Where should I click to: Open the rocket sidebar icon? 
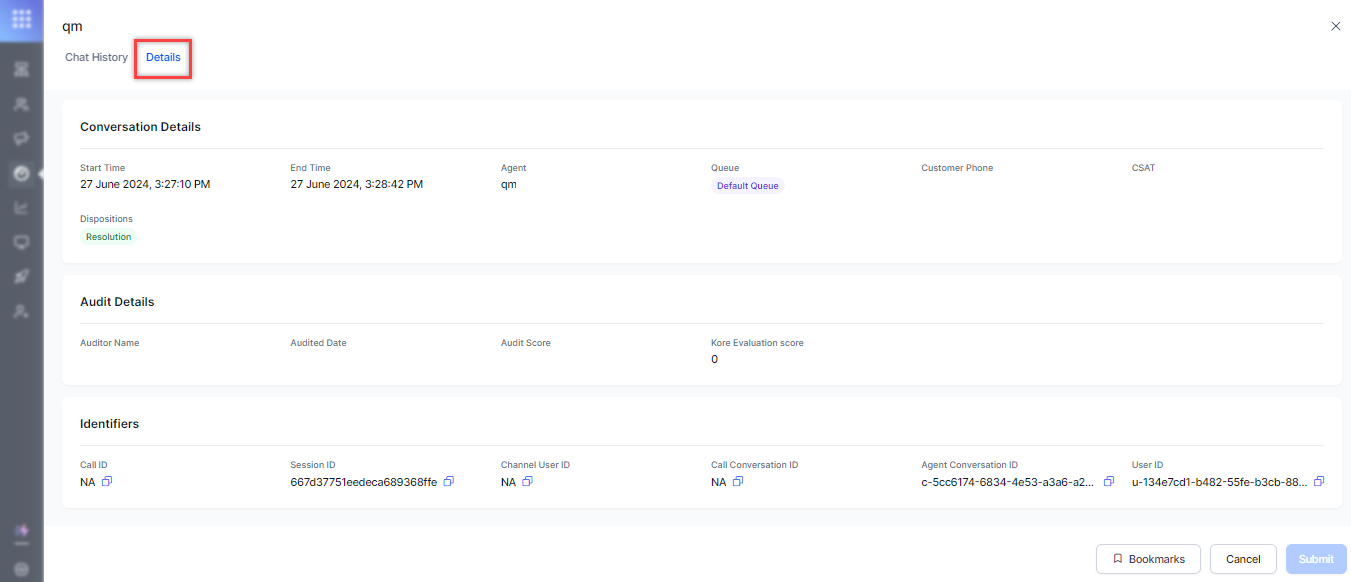click(x=21, y=277)
